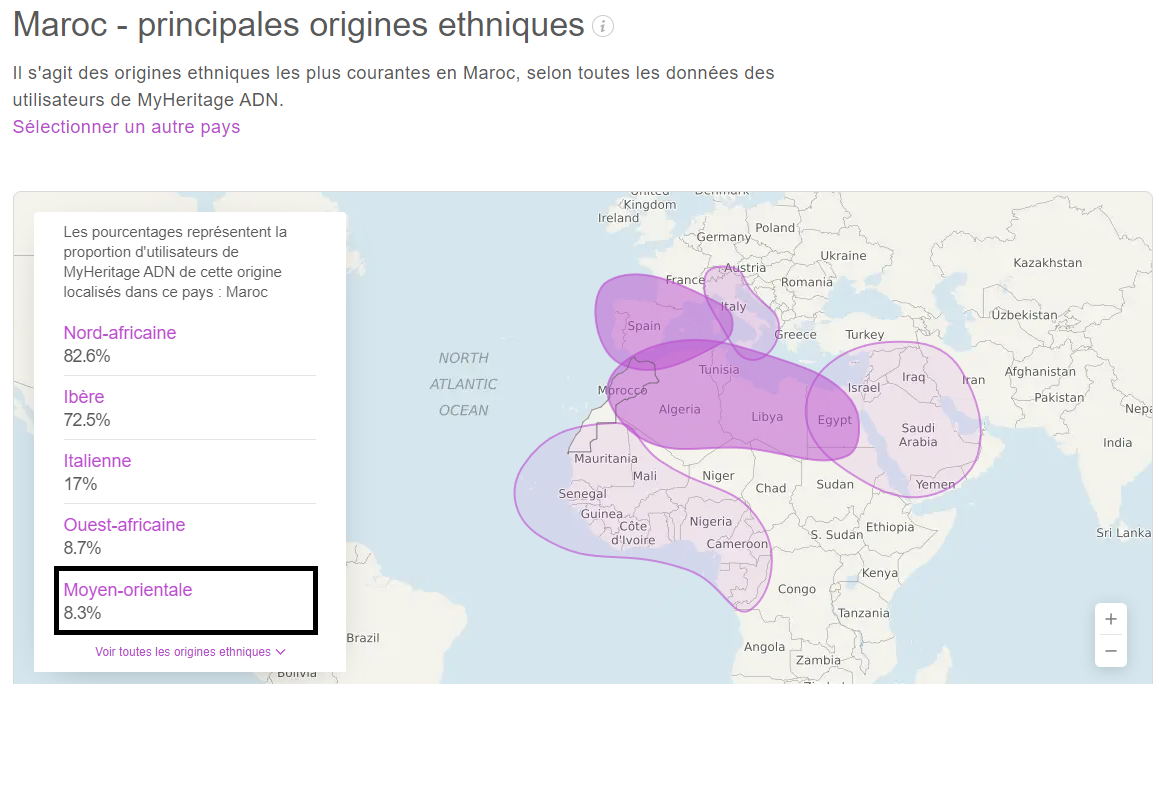Zoom in with the map plus button
1159x787 pixels.
click(x=1110, y=619)
